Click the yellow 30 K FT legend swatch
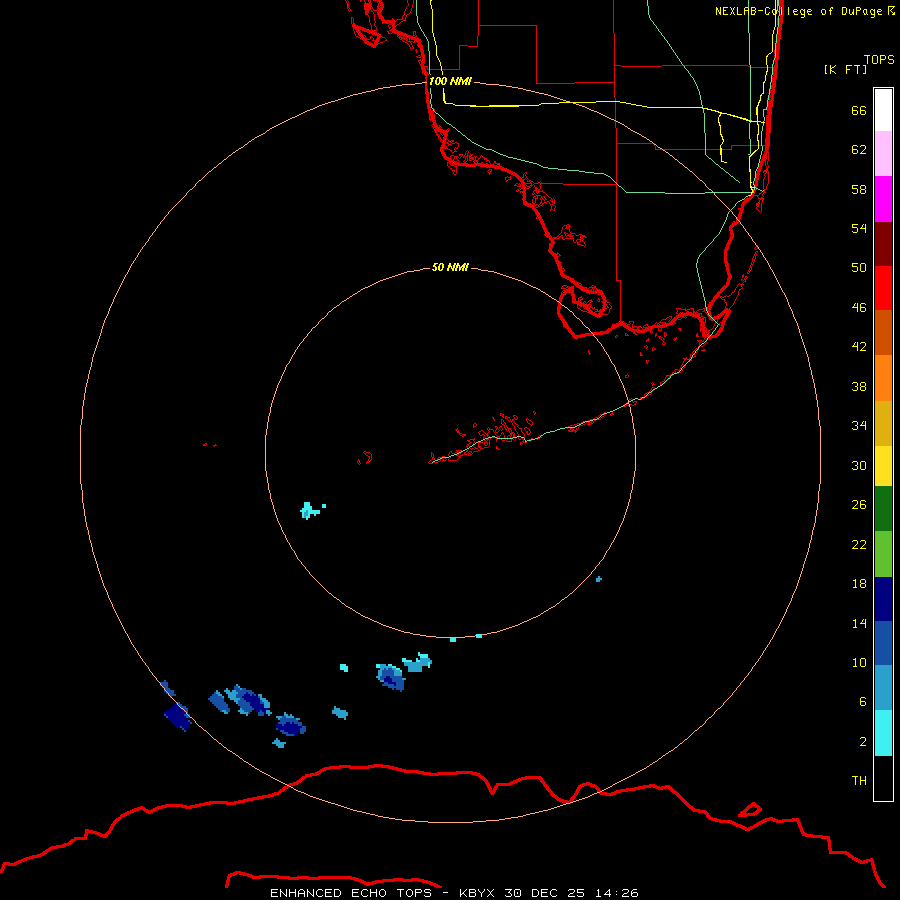 click(883, 466)
